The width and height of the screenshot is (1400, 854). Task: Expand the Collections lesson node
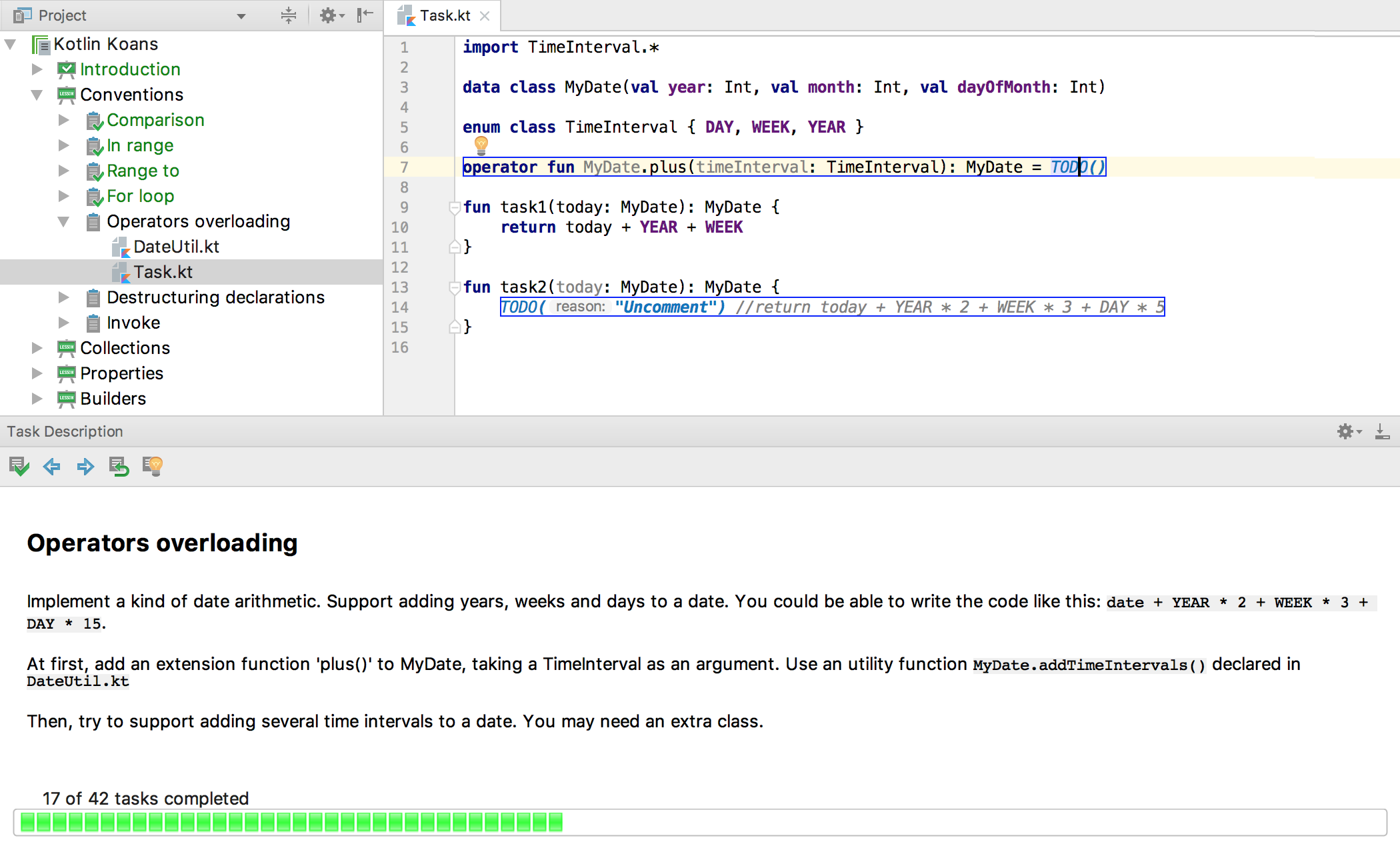pos(37,348)
